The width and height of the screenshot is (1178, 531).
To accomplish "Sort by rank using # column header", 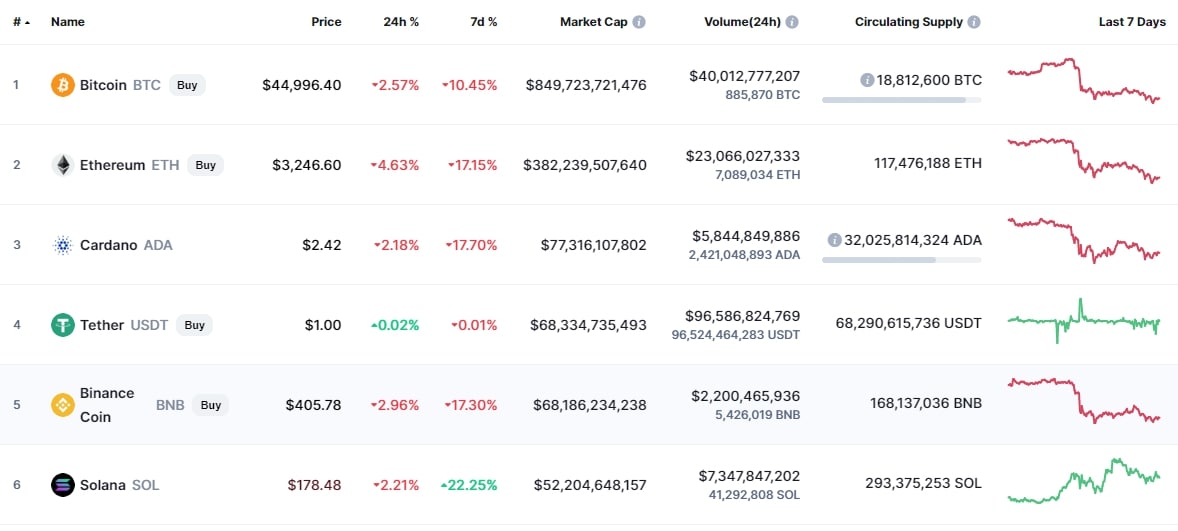I will (22, 22).
